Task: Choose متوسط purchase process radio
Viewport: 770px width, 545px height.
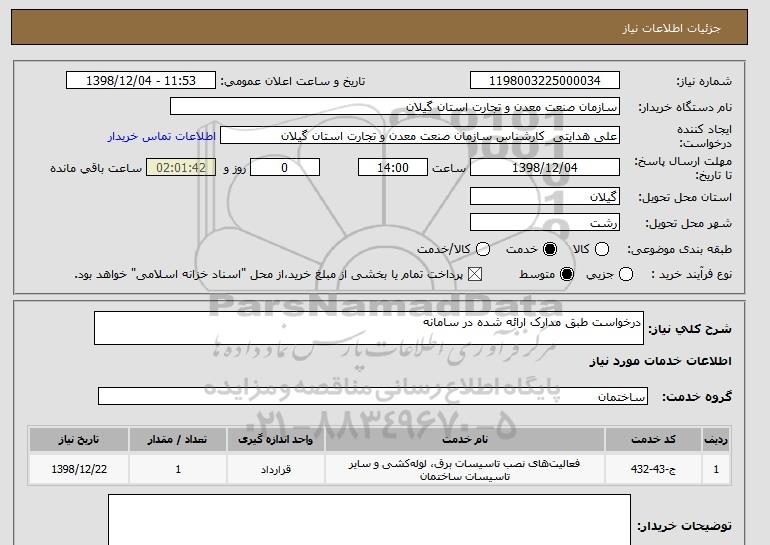Action: click(567, 274)
